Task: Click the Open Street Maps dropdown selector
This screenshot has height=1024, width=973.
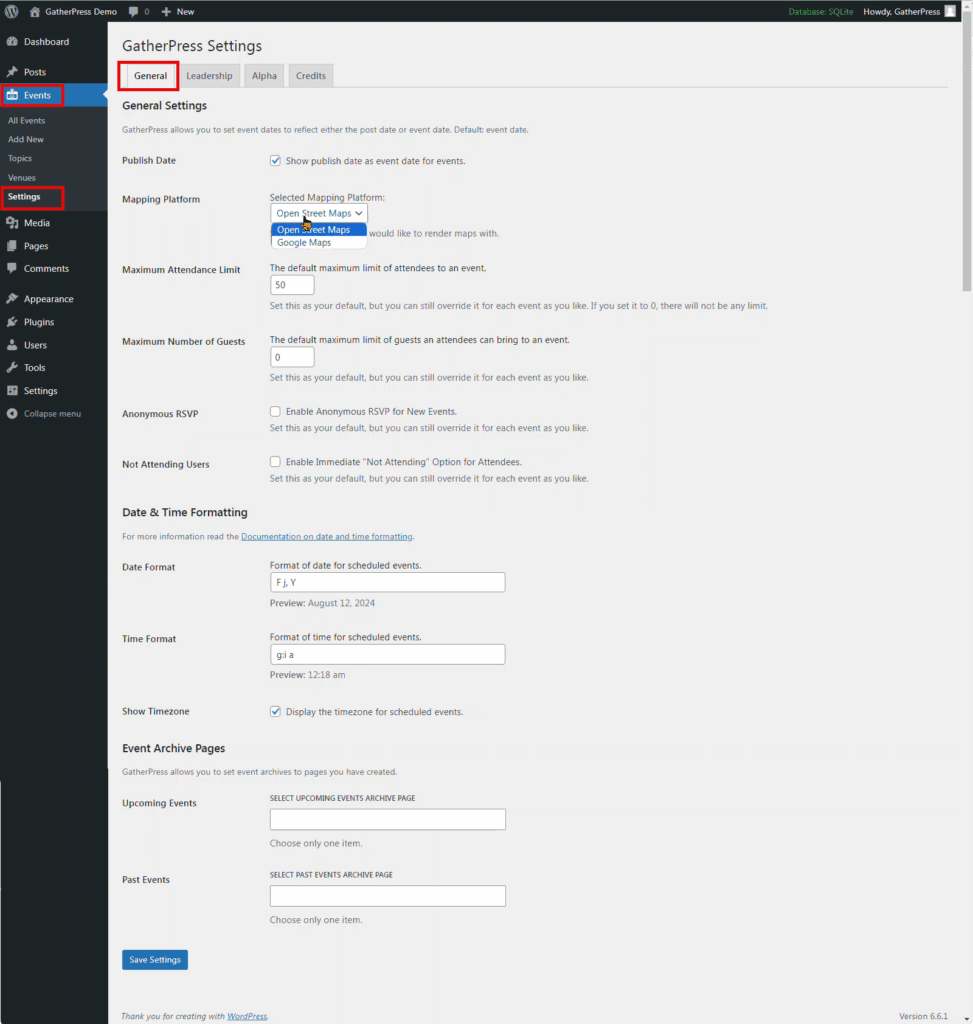Action: click(x=319, y=213)
